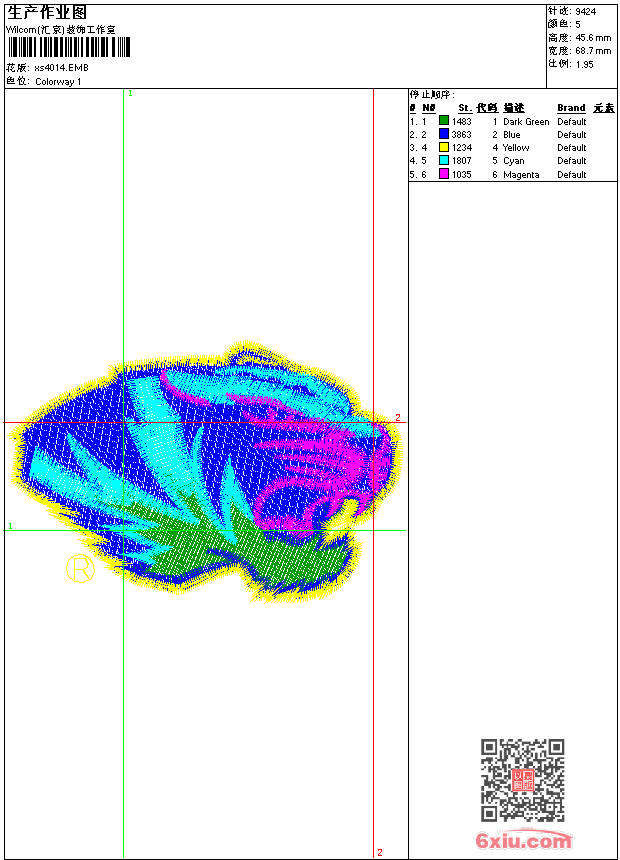Click the Brand column header

click(x=571, y=108)
